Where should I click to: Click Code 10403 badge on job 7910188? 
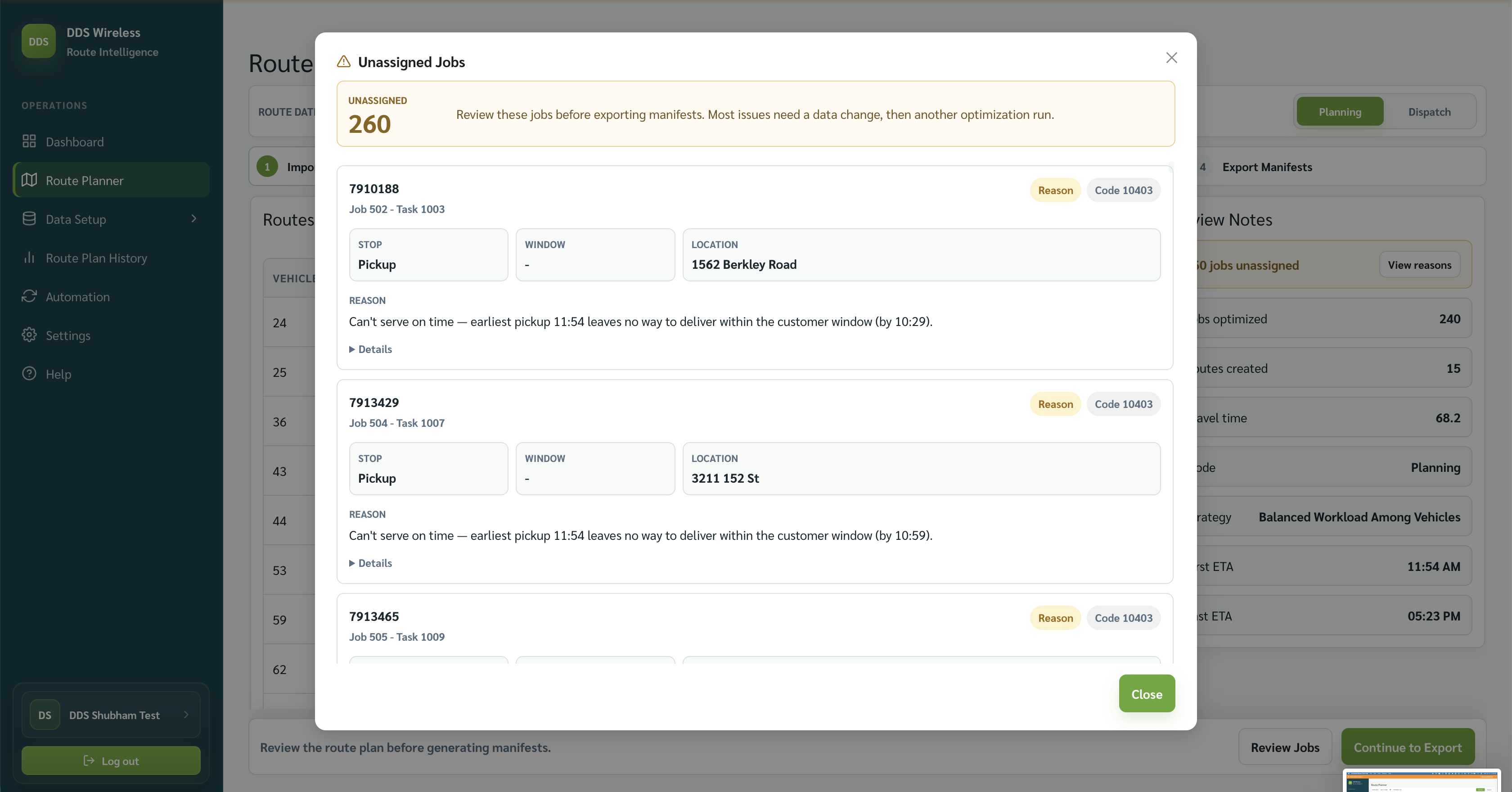coord(1124,190)
